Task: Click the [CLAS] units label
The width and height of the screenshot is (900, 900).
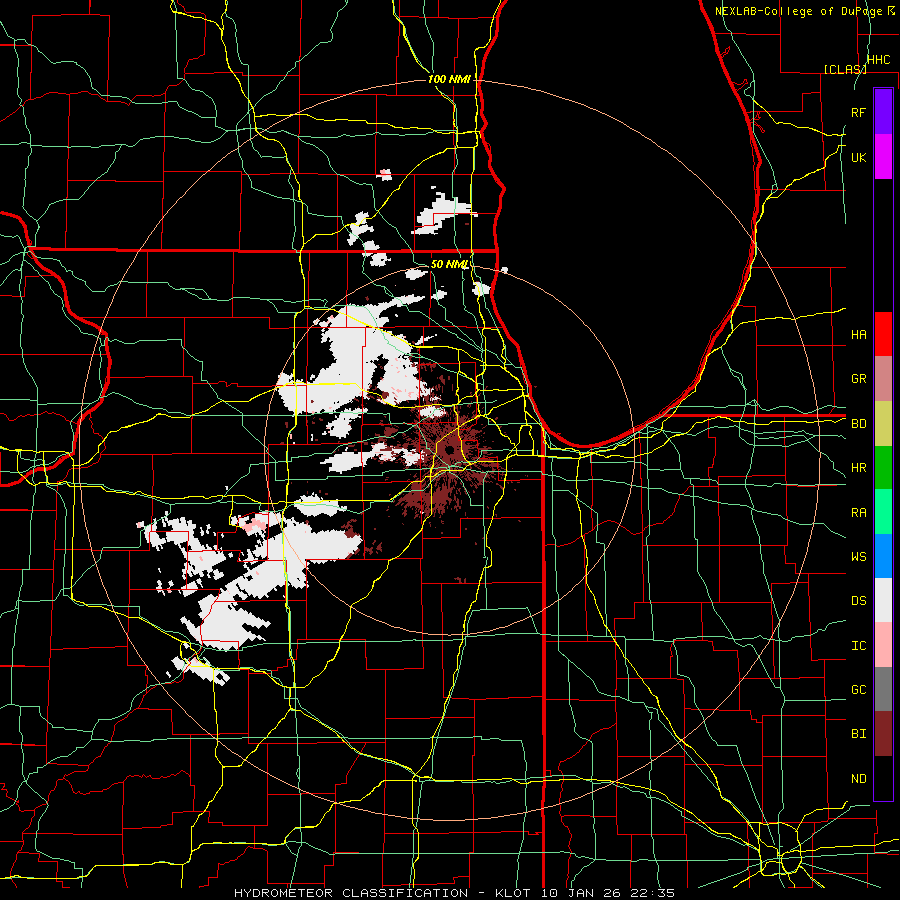Action: tap(845, 69)
